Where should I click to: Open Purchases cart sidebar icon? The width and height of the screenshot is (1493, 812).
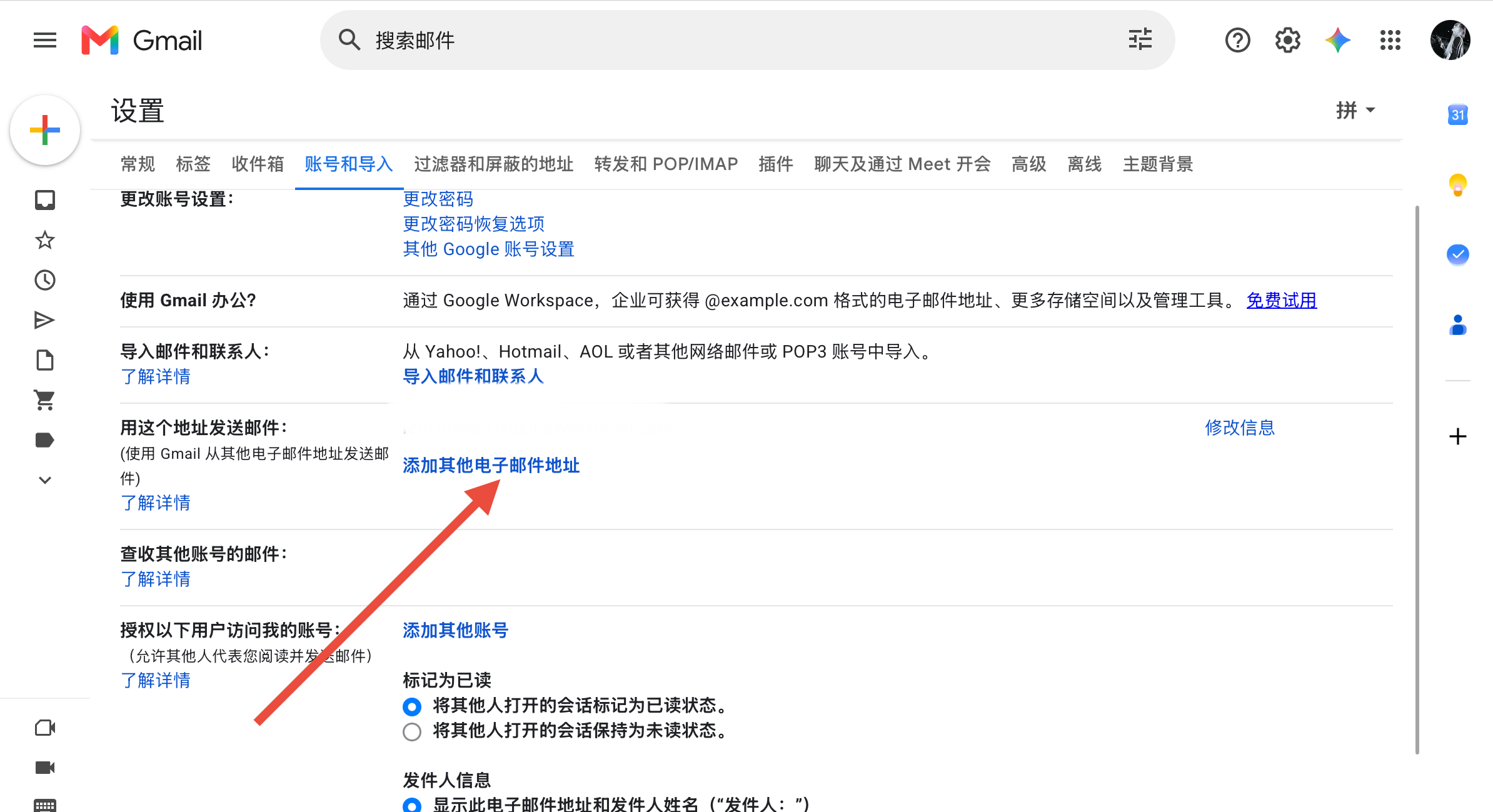coord(45,400)
